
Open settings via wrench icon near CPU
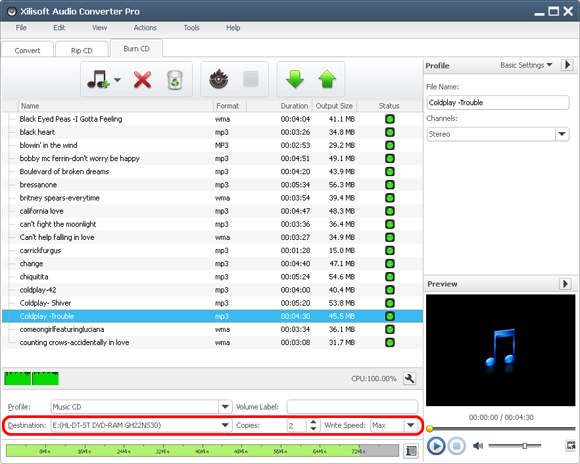(x=409, y=379)
